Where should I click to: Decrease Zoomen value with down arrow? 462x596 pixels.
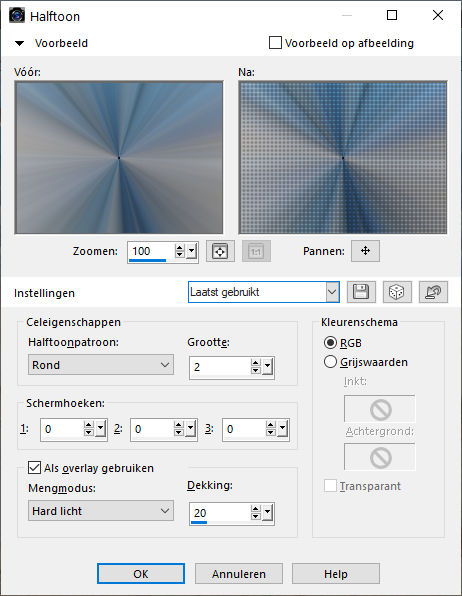point(179,255)
